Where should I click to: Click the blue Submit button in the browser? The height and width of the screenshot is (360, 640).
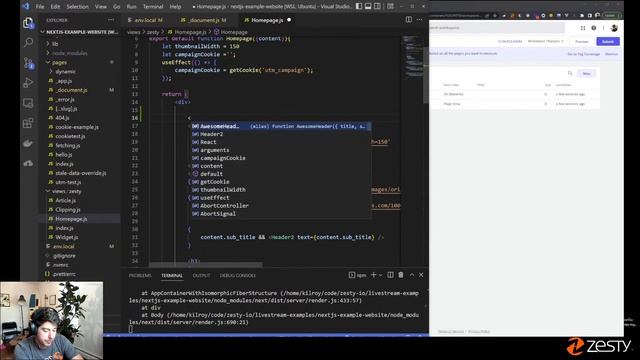[608, 42]
